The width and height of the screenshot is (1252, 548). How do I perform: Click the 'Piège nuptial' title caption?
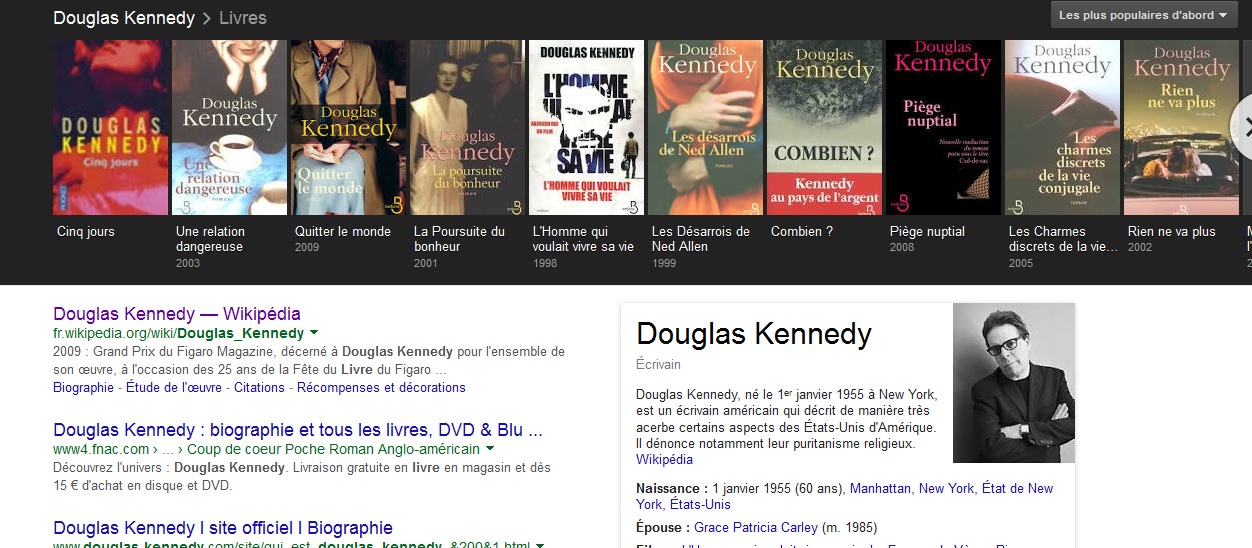[927, 231]
